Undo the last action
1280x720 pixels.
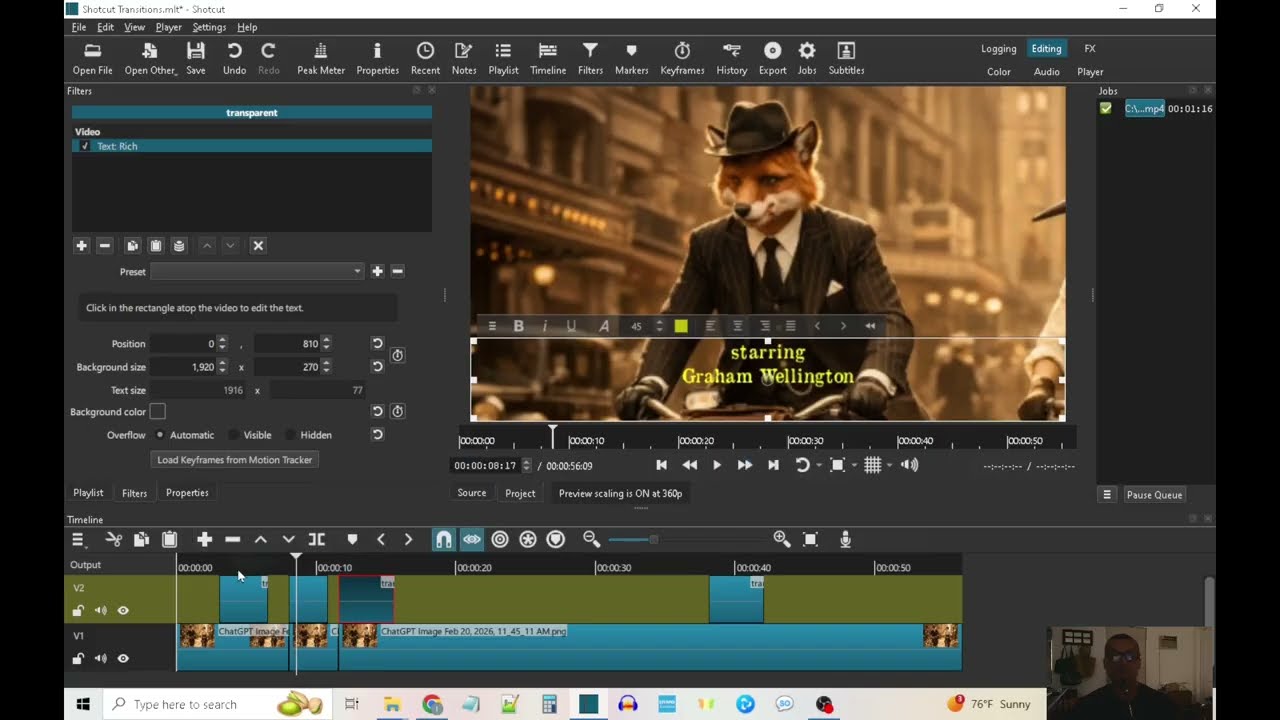pyautogui.click(x=234, y=58)
